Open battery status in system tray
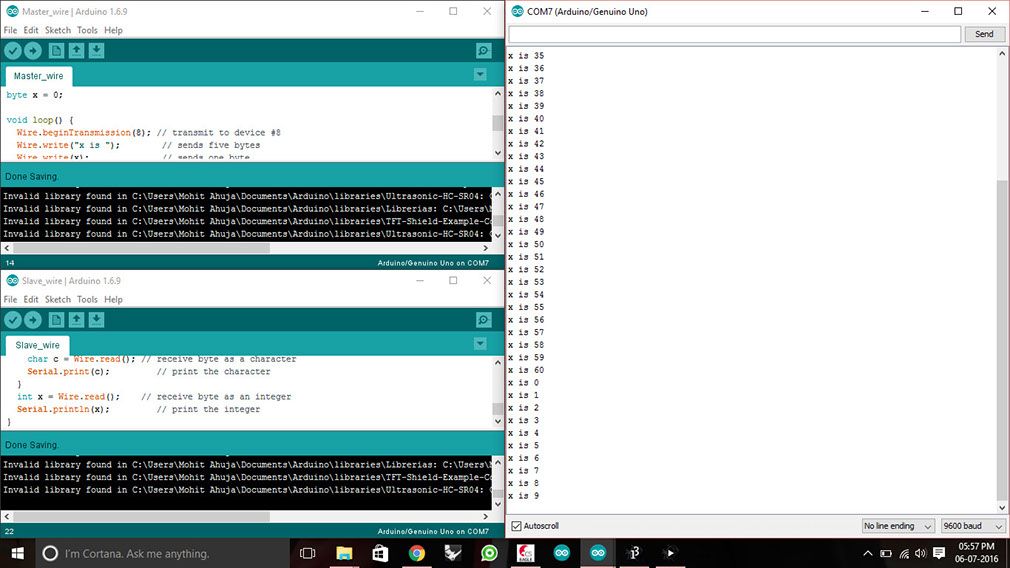This screenshot has height=568, width=1010. [x=886, y=553]
